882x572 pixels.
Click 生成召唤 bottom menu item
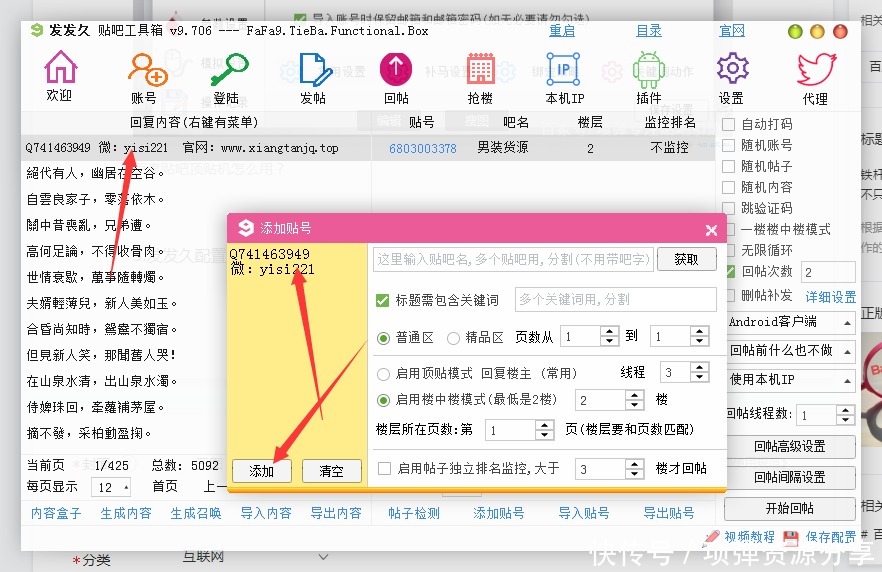[x=196, y=513]
